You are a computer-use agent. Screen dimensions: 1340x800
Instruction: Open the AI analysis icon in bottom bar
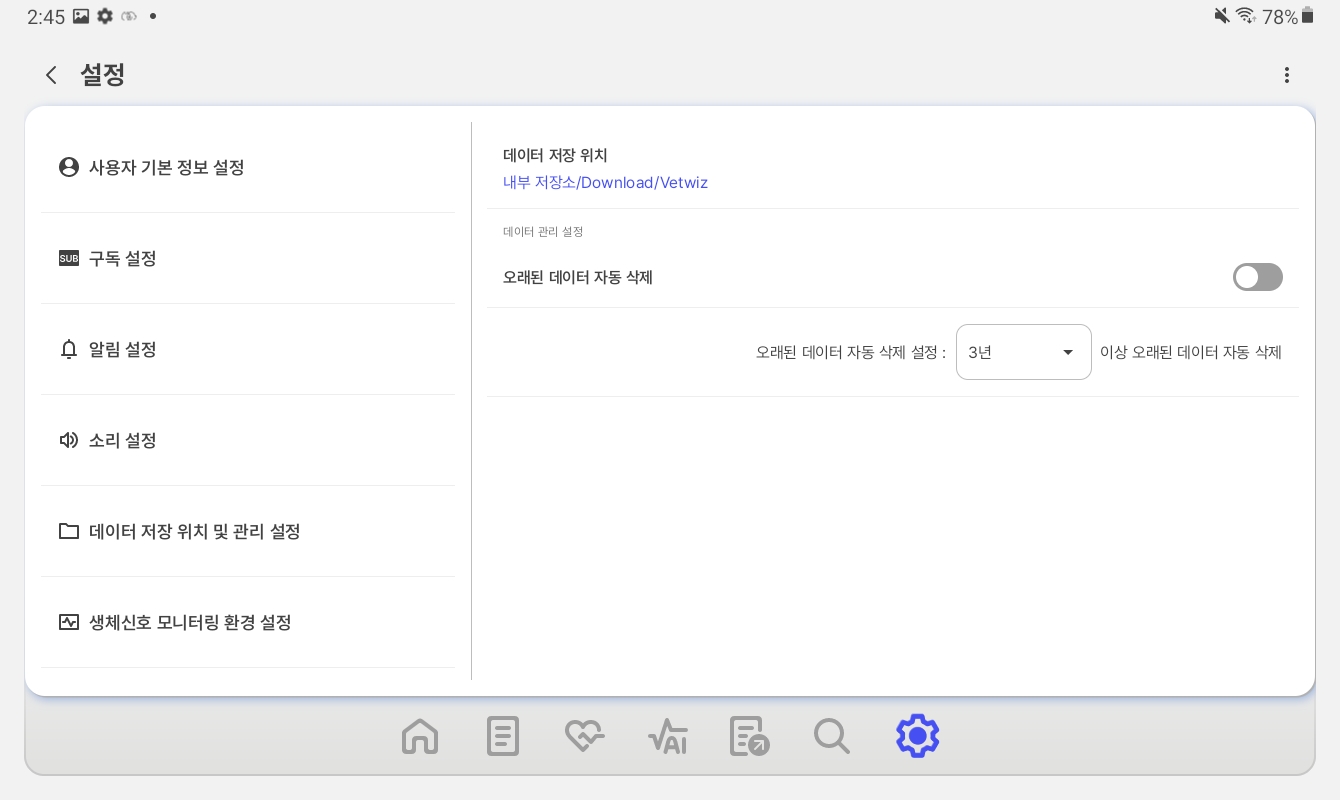pyautogui.click(x=667, y=737)
